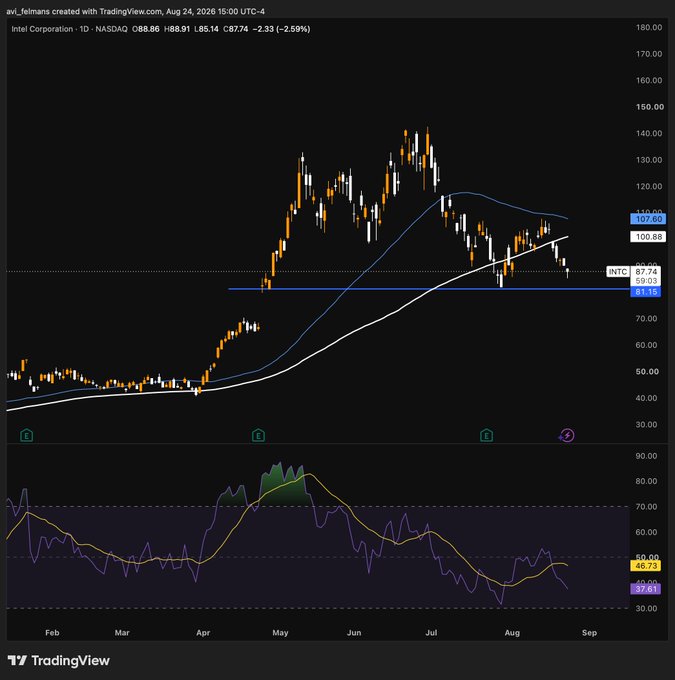The height and width of the screenshot is (680, 675).
Task: Click the February earnings 'E' marker
Action: pos(26,435)
